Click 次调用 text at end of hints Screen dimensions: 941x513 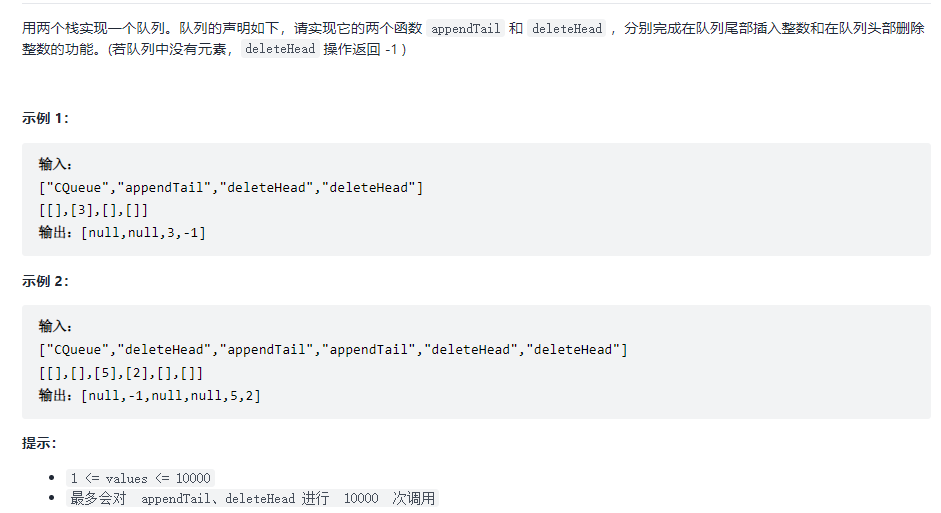(414, 498)
